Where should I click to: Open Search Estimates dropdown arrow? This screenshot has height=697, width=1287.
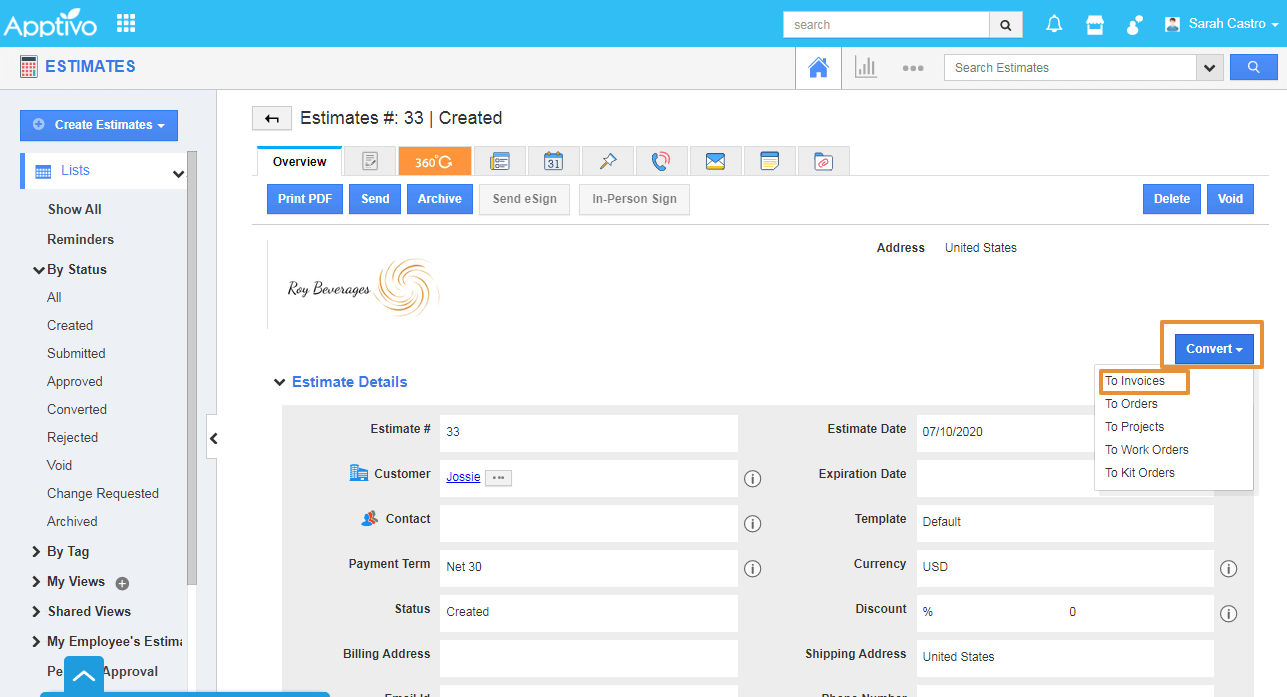(1210, 68)
